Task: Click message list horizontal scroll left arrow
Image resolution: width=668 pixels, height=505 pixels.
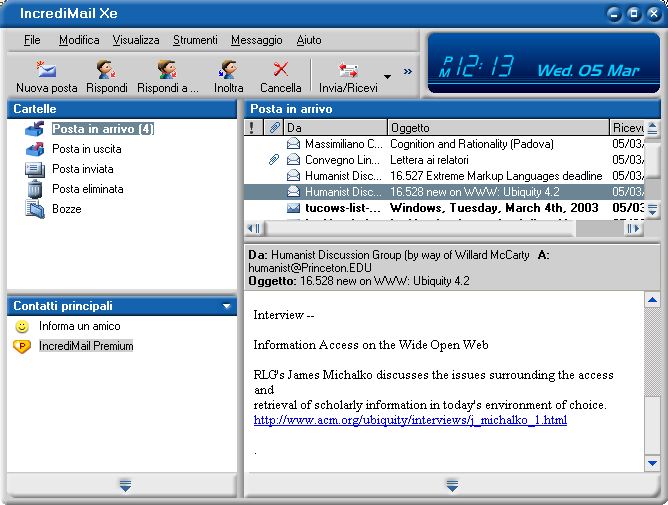Action: (254, 228)
